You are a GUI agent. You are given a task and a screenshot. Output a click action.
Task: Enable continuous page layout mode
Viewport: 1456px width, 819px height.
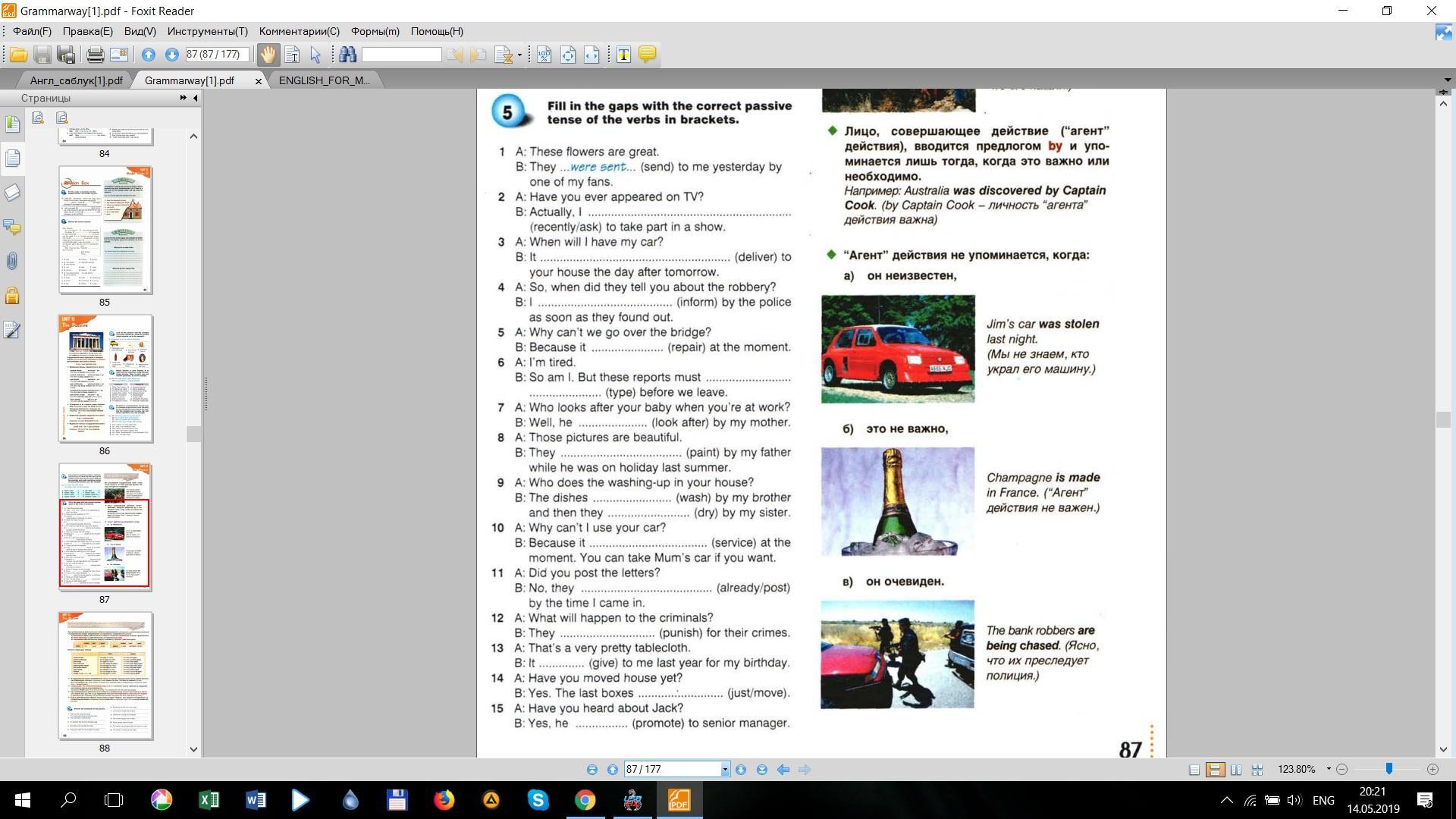[x=1215, y=770]
